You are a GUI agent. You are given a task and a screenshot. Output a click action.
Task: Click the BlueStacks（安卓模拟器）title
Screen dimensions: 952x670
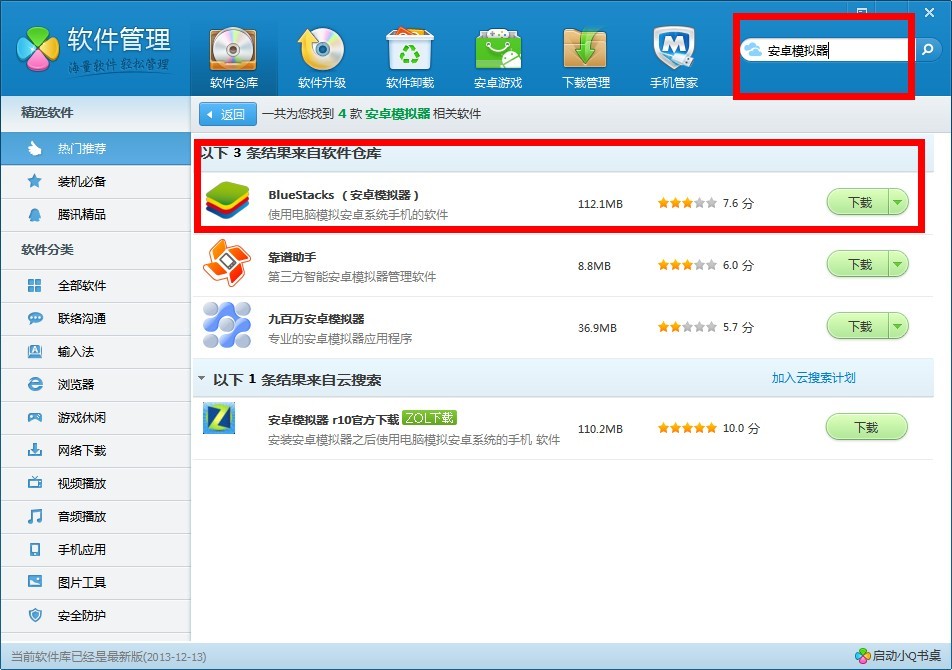click(344, 195)
